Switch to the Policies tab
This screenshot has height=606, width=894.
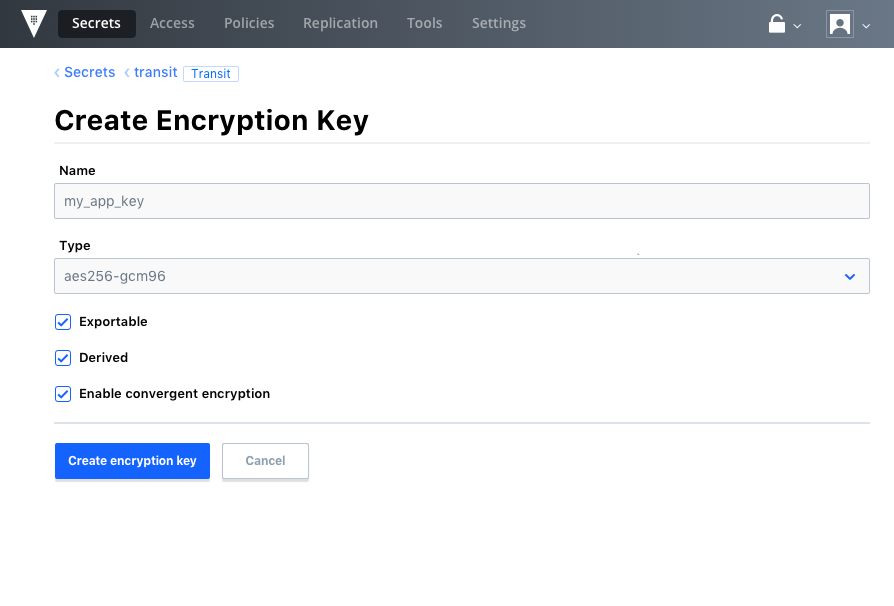[249, 23]
